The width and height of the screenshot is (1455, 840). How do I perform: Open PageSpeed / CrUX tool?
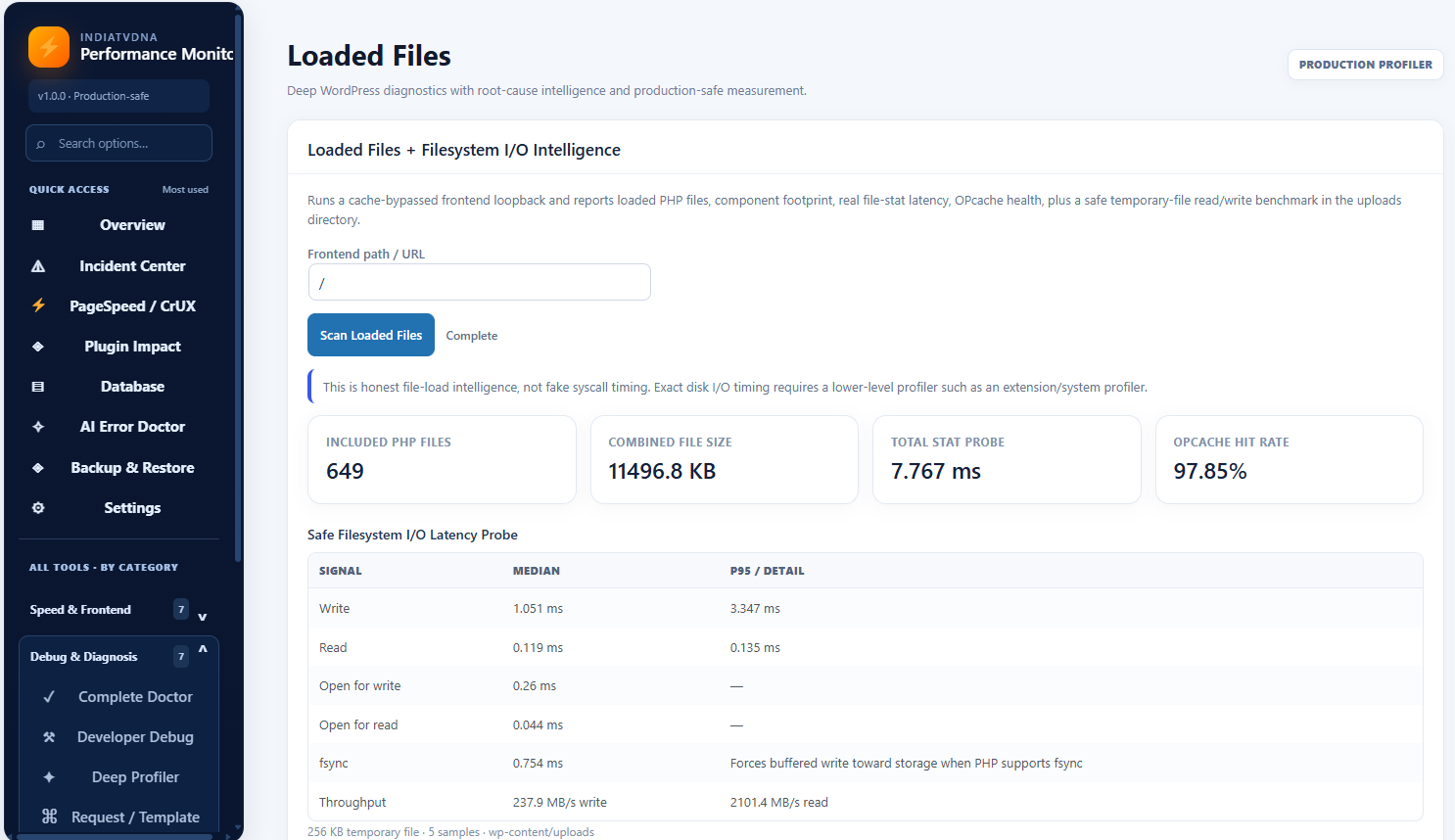click(x=118, y=306)
